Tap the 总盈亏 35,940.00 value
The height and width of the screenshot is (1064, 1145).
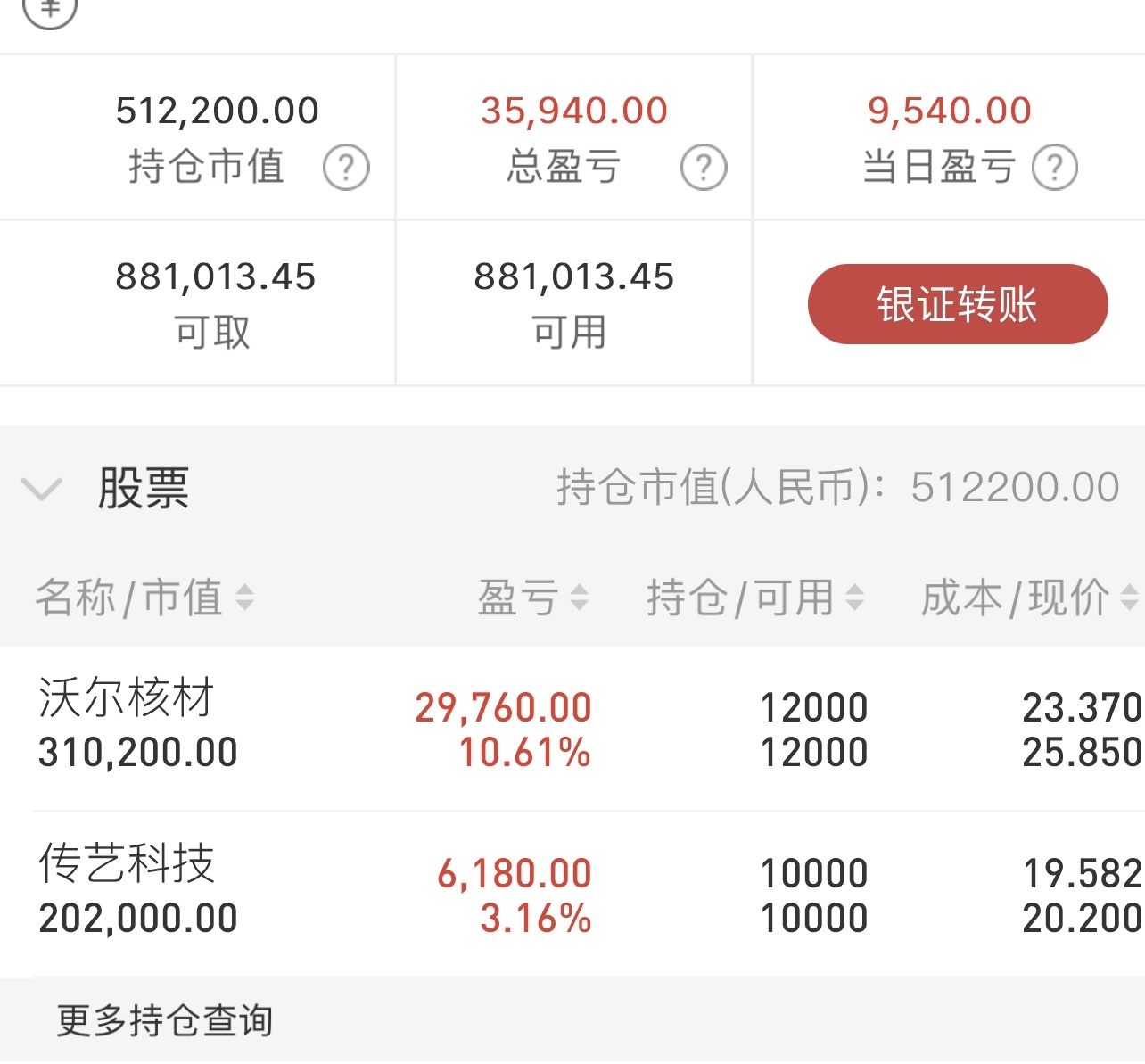click(x=573, y=111)
